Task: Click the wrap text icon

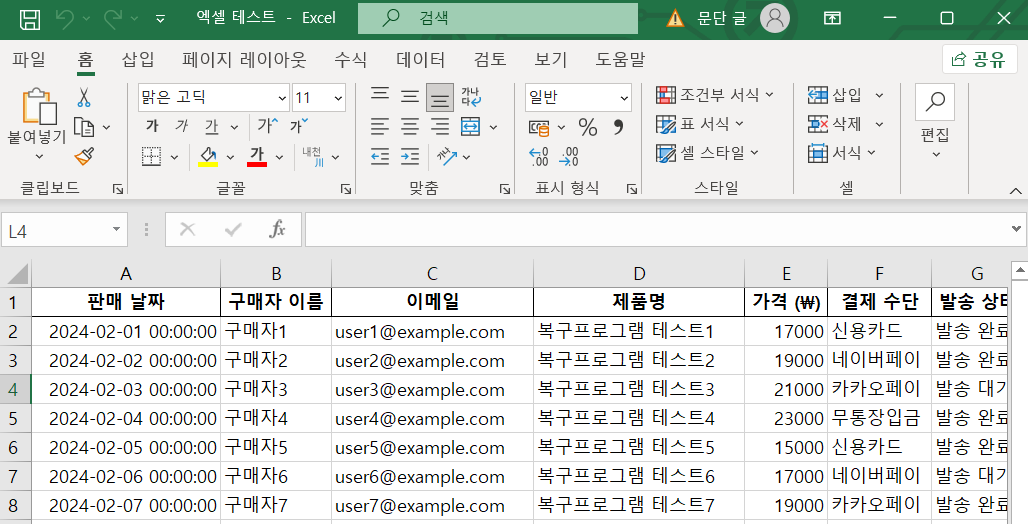Action: click(x=471, y=97)
